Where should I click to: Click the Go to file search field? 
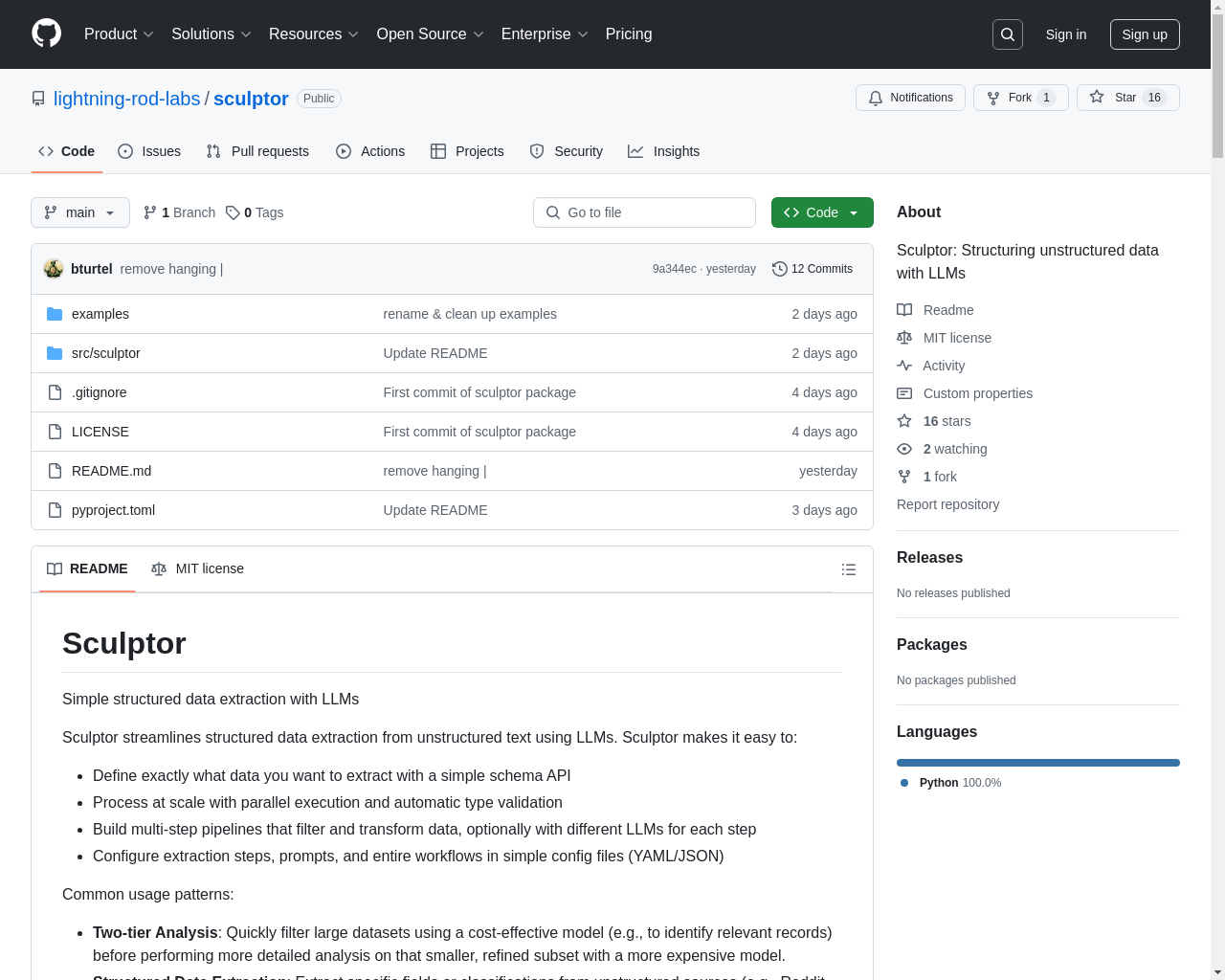coord(644,212)
